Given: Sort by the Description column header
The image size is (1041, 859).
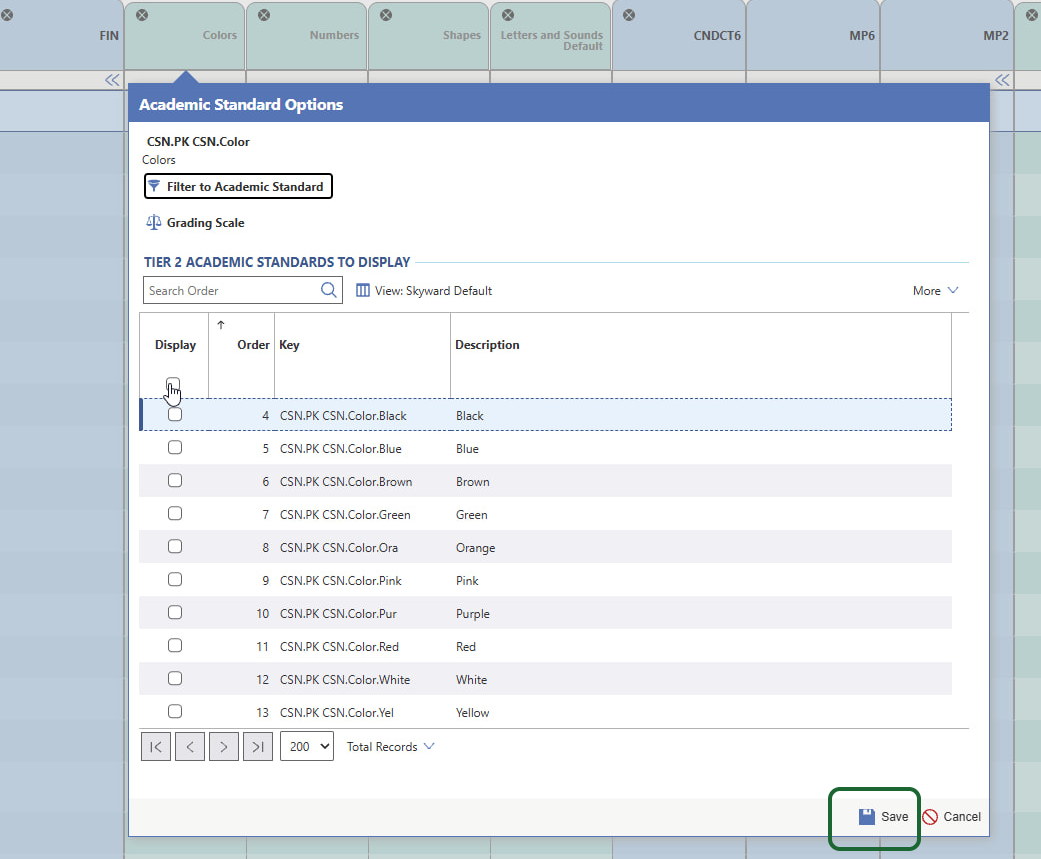Looking at the screenshot, I should (487, 345).
